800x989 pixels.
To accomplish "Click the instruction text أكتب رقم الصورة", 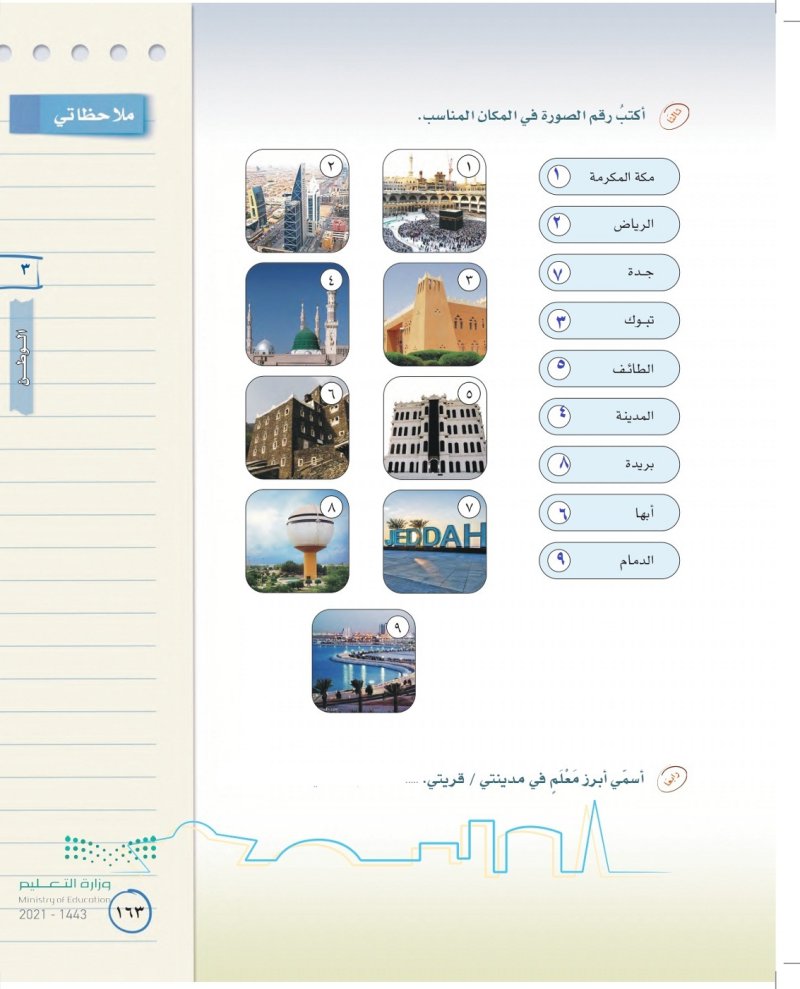I will pos(531,116).
